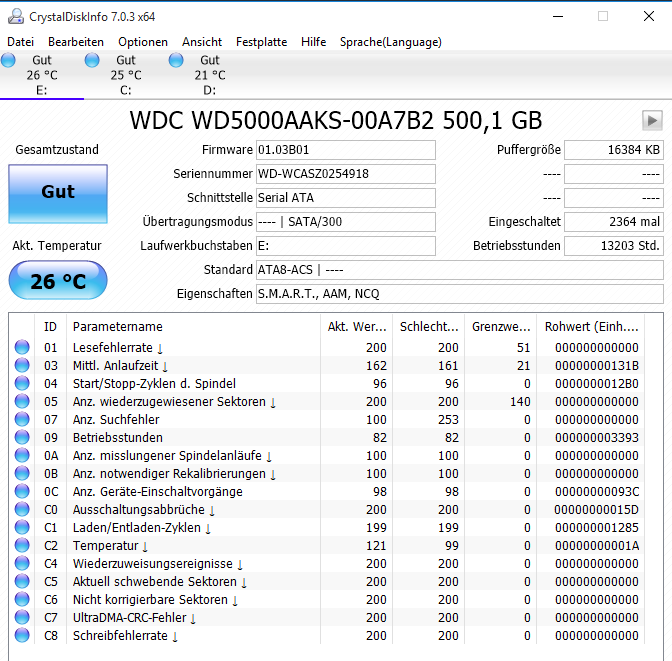Click status orb of Anz. wiederzugewiesener Sektoren
The height and width of the screenshot is (661, 672).
(22, 401)
